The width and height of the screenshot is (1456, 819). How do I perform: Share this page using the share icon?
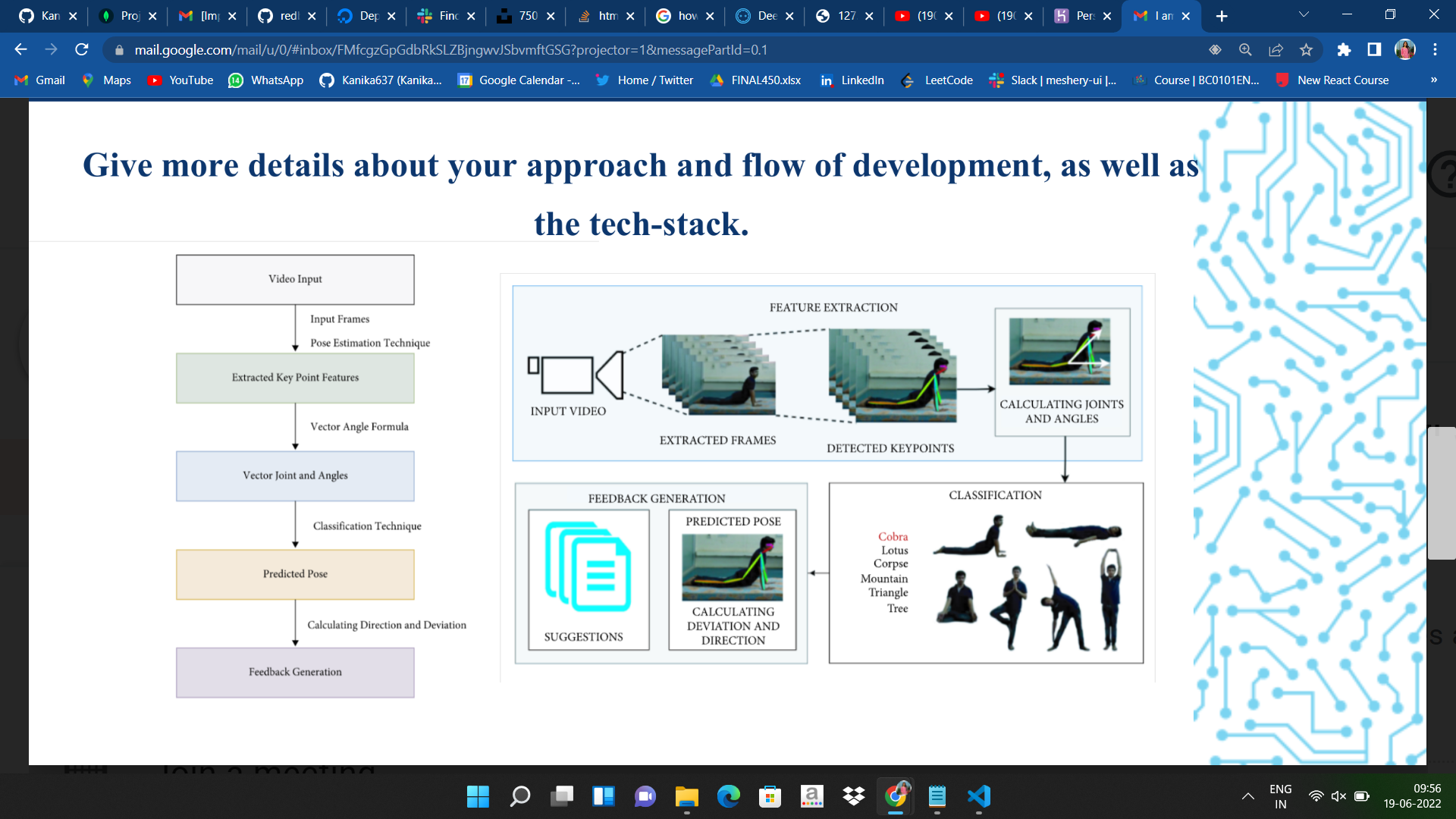pos(1276,50)
